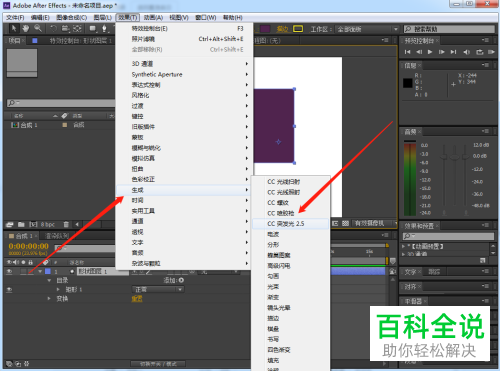Click the Play button in preview panel

(x=430, y=52)
